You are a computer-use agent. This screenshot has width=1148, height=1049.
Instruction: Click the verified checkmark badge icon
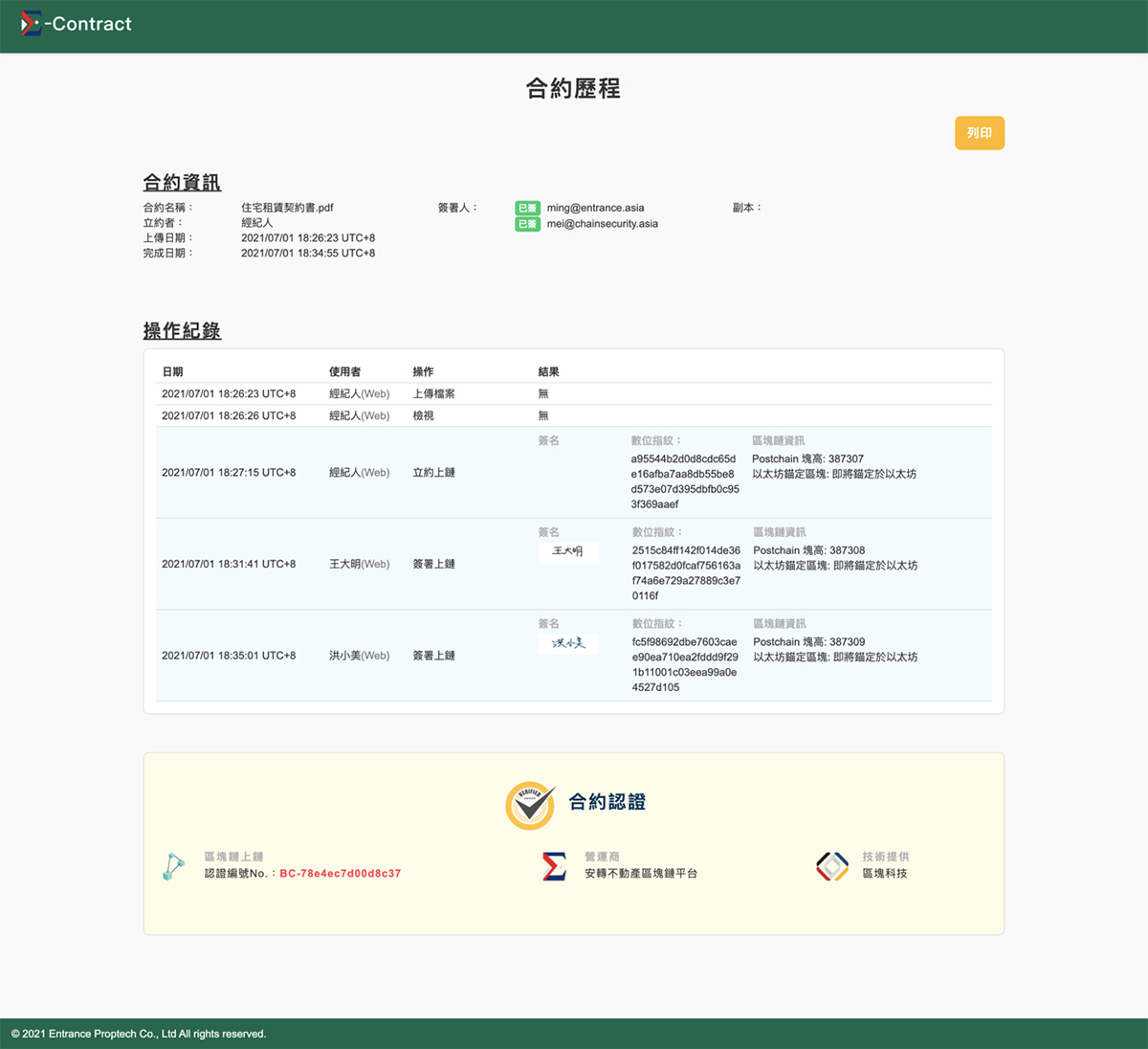[x=530, y=805]
